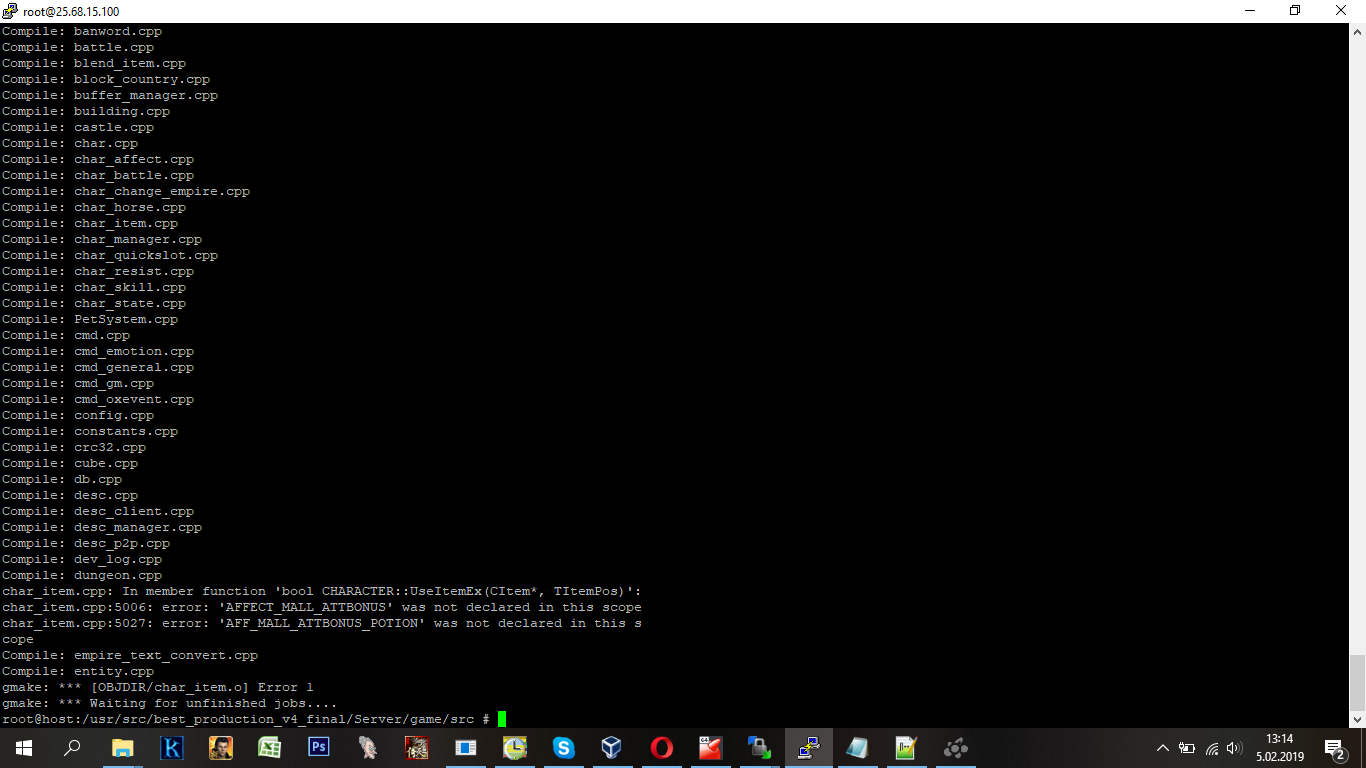Open VirtualBox cube icon on taskbar
Image resolution: width=1366 pixels, height=768 pixels.
(612, 747)
